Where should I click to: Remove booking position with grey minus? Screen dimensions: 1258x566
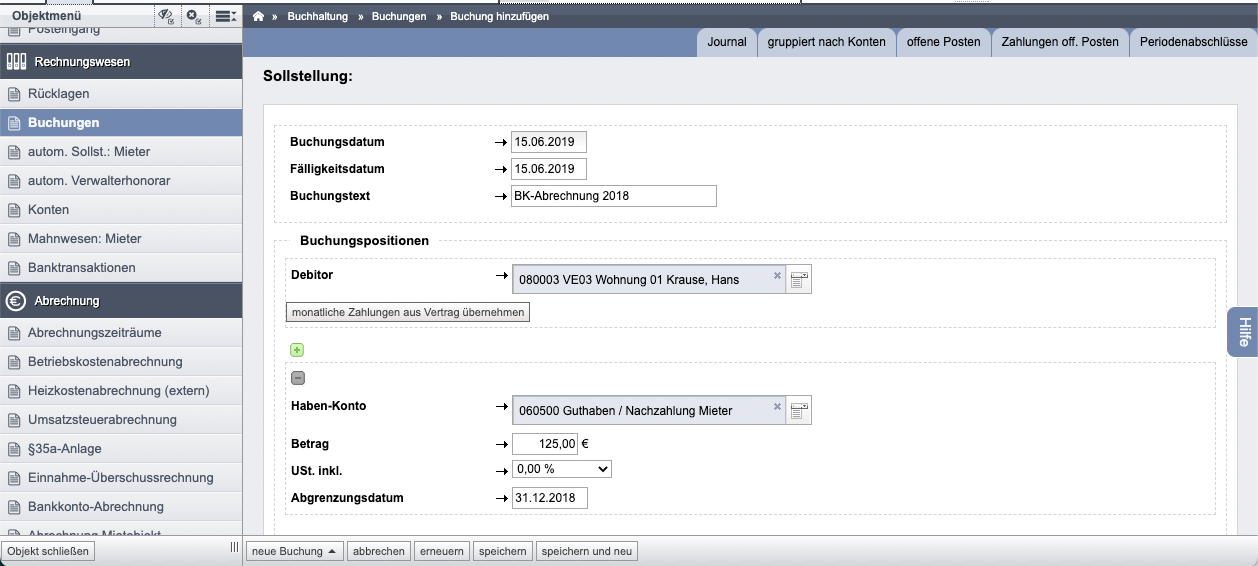(298, 378)
